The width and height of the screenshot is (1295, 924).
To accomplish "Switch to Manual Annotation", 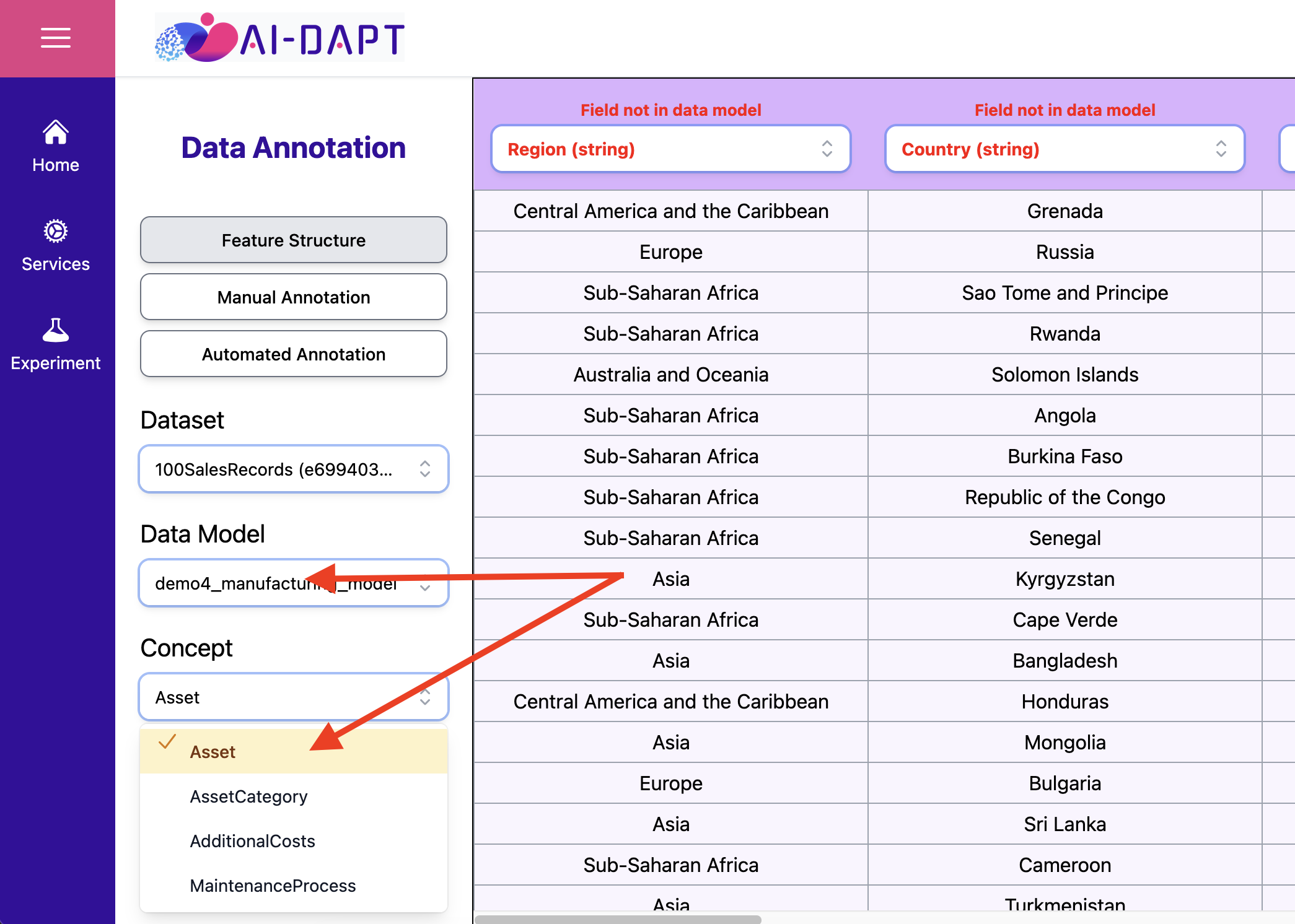I will tap(294, 297).
